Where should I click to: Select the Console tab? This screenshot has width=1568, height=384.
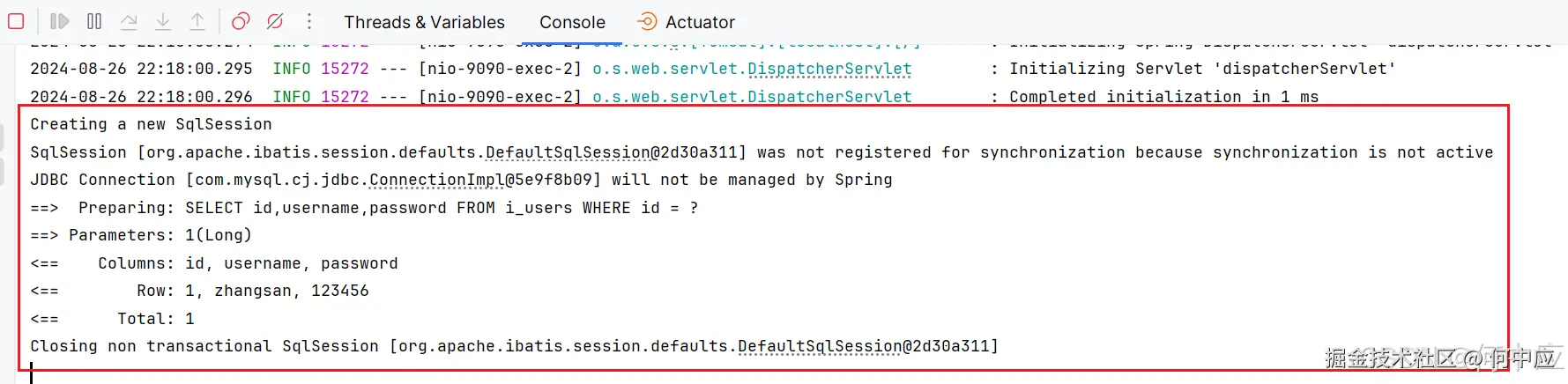[572, 22]
